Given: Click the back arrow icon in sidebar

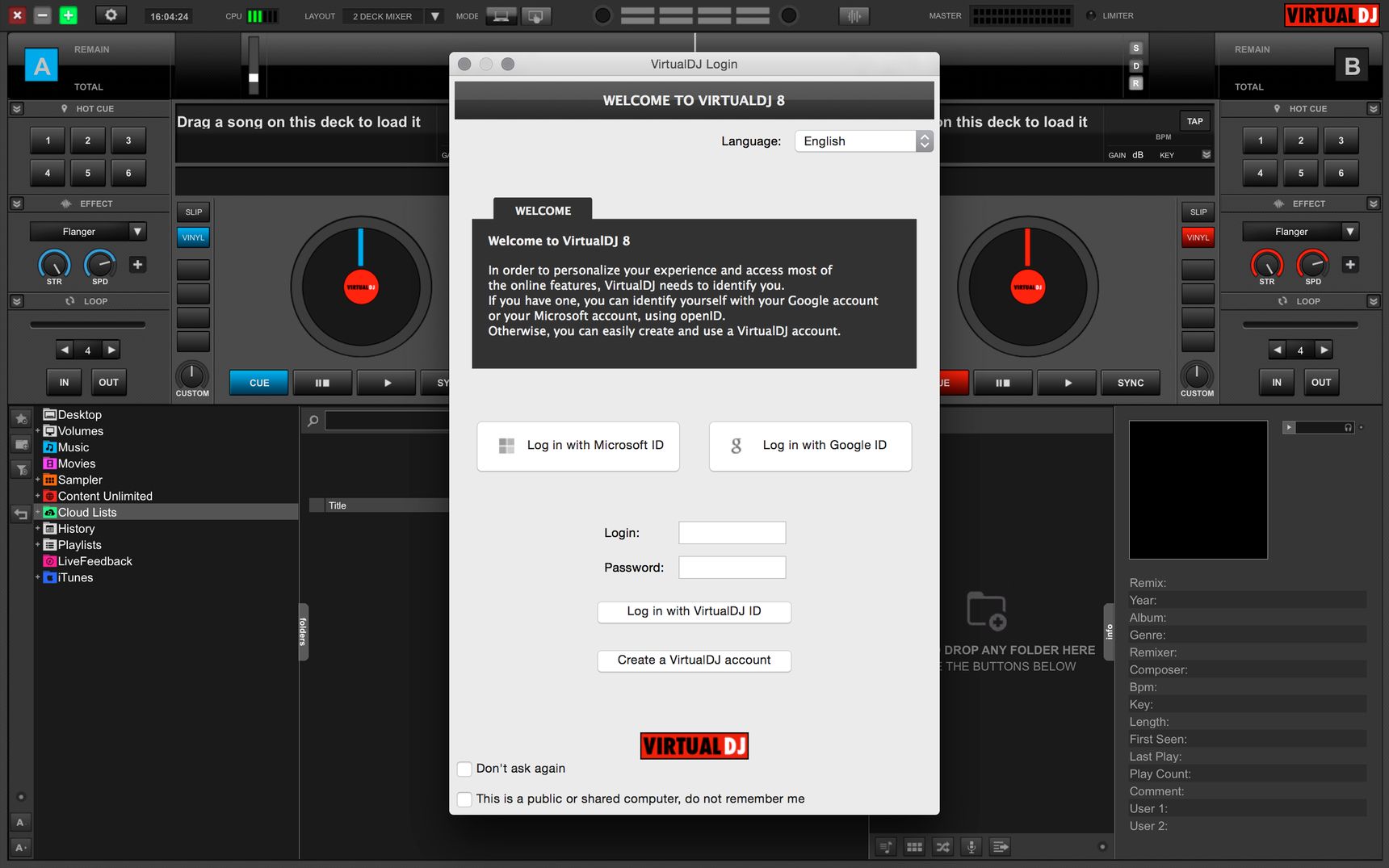Looking at the screenshot, I should (x=22, y=514).
